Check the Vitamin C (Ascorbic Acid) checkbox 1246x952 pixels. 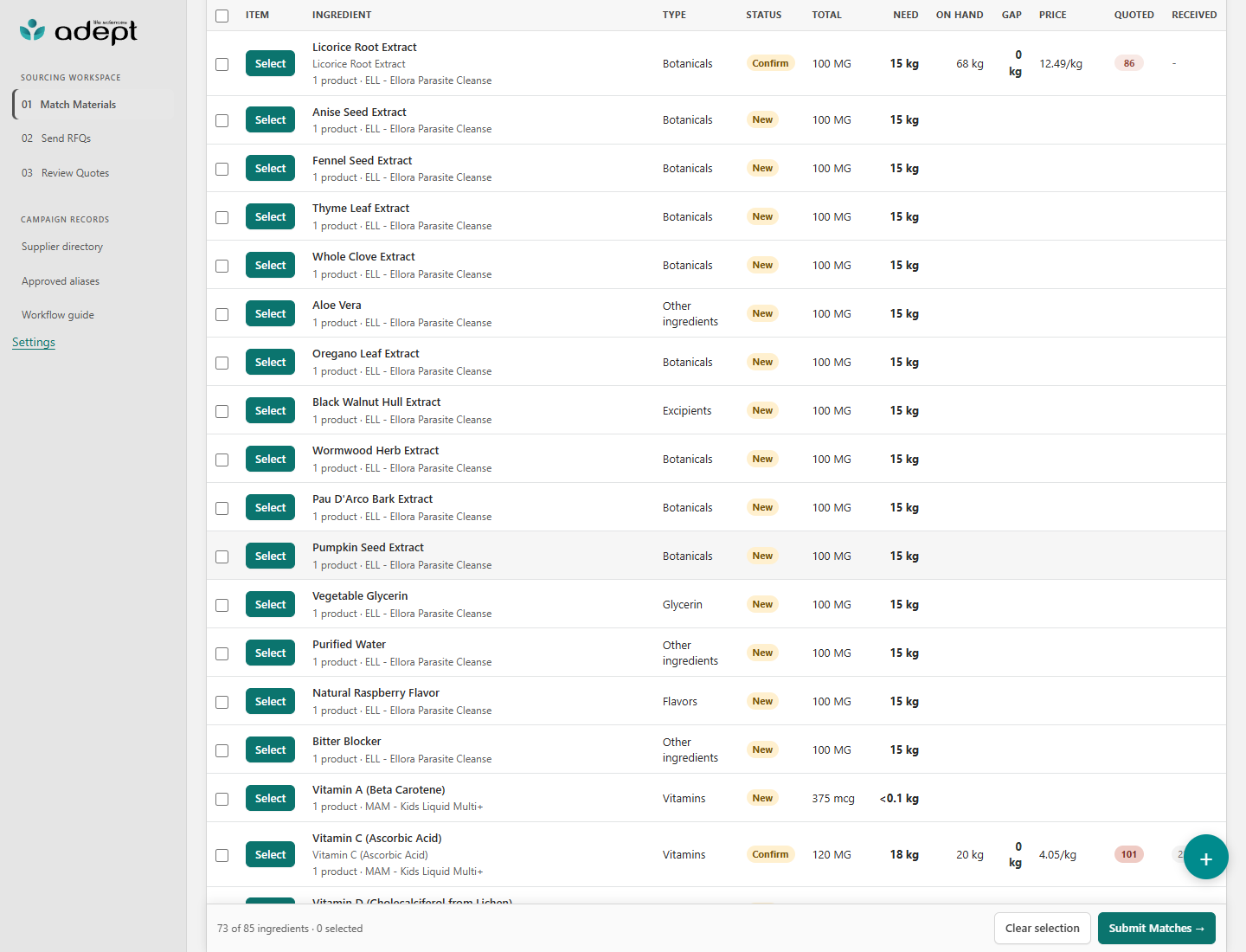coord(222,855)
